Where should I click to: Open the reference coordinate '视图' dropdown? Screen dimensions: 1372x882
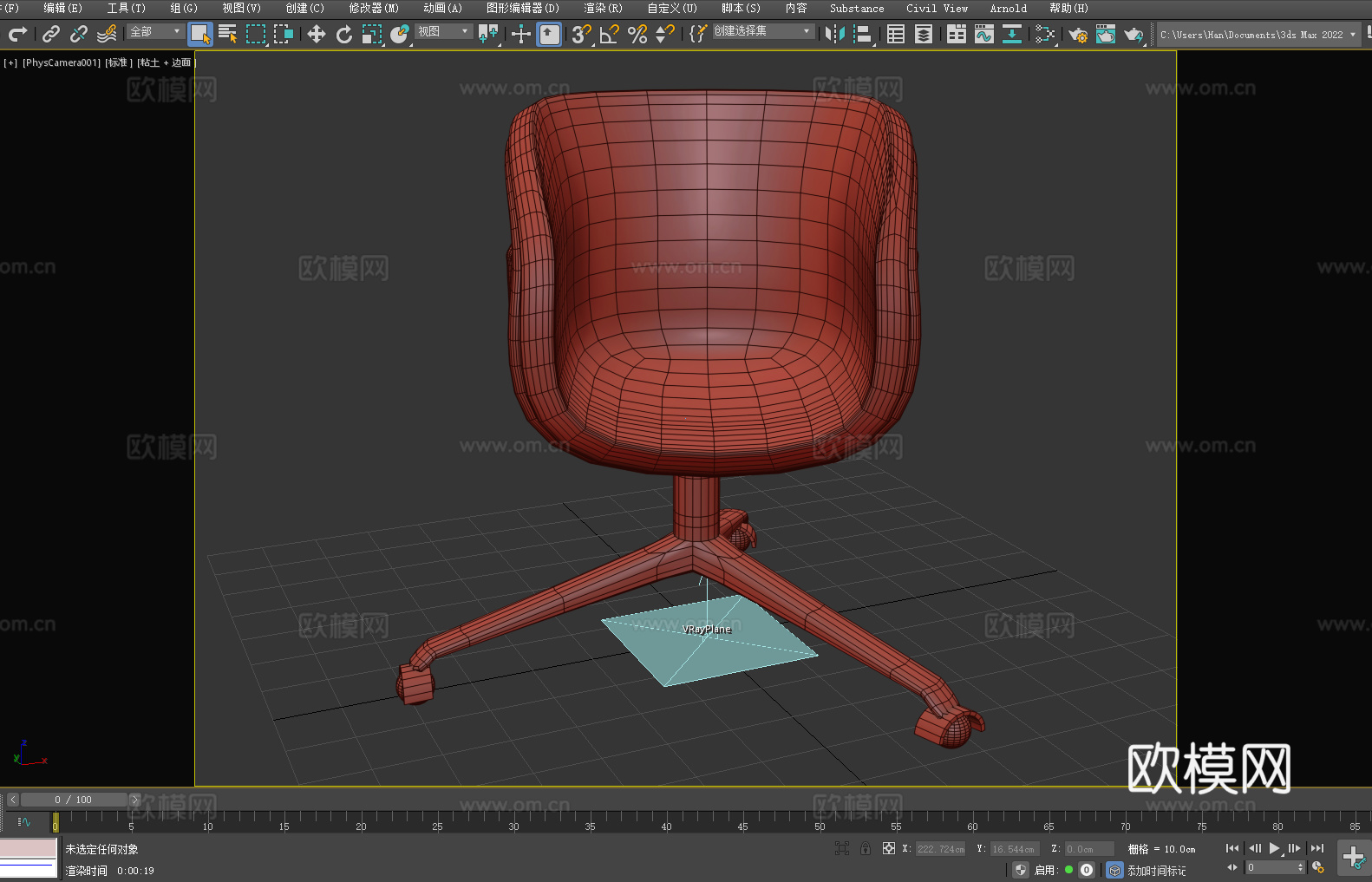tap(444, 31)
